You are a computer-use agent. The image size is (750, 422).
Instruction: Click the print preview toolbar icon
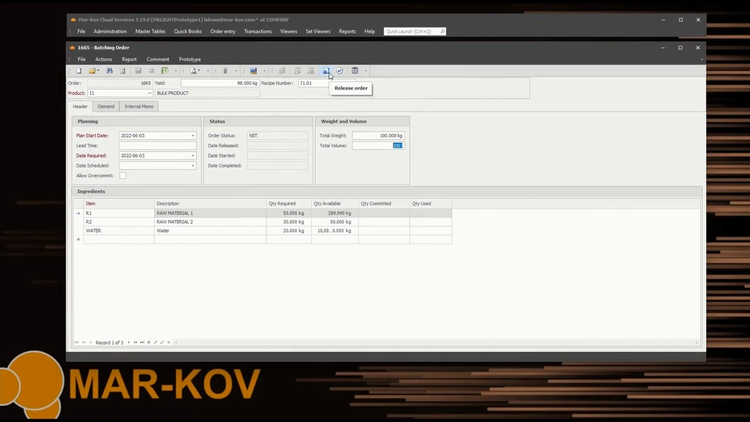tap(193, 71)
